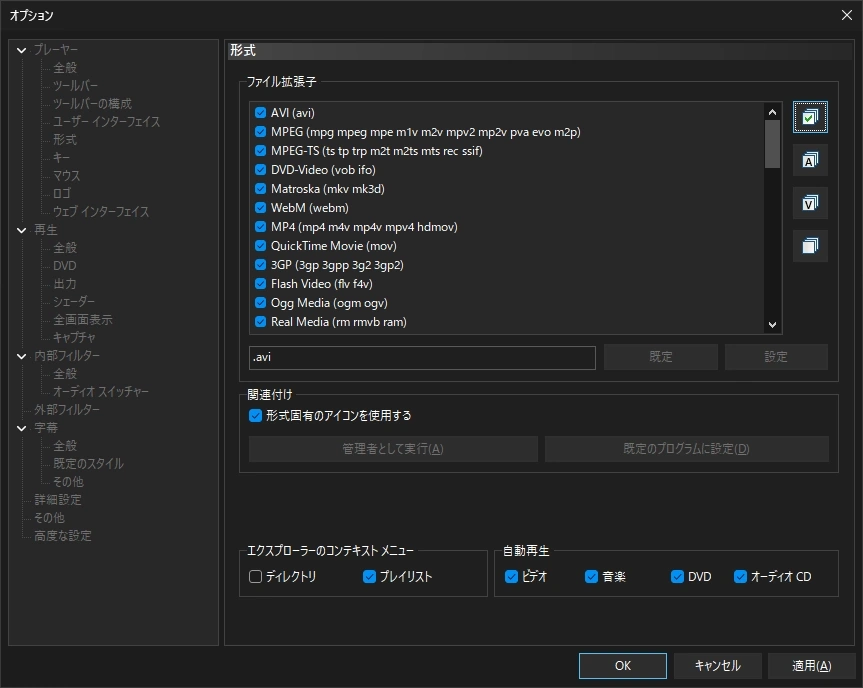The image size is (863, 688).
Task: Click the .avi extension input field
Action: 422,358
